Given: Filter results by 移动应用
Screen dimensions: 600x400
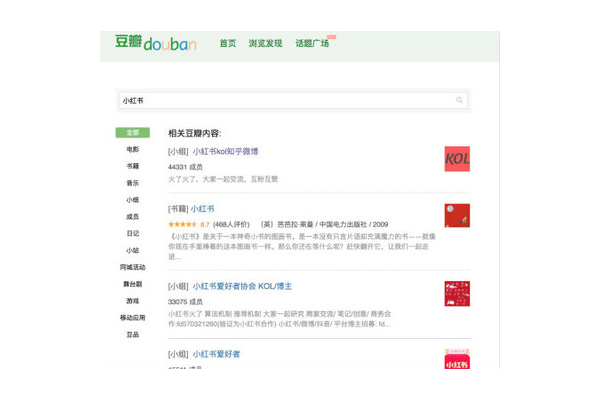Looking at the screenshot, I should coord(132,318).
